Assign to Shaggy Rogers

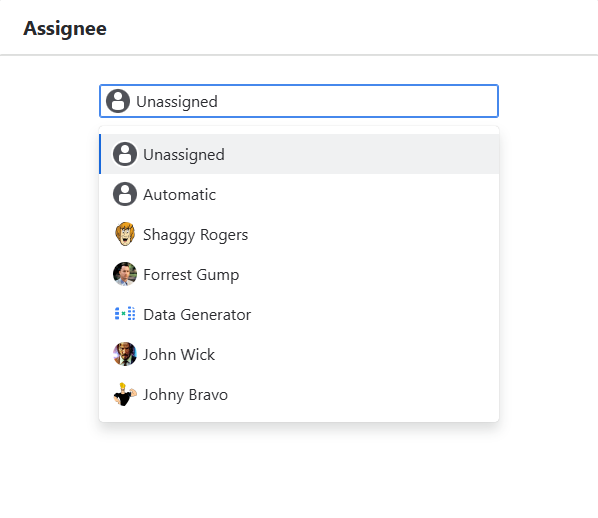(299, 234)
